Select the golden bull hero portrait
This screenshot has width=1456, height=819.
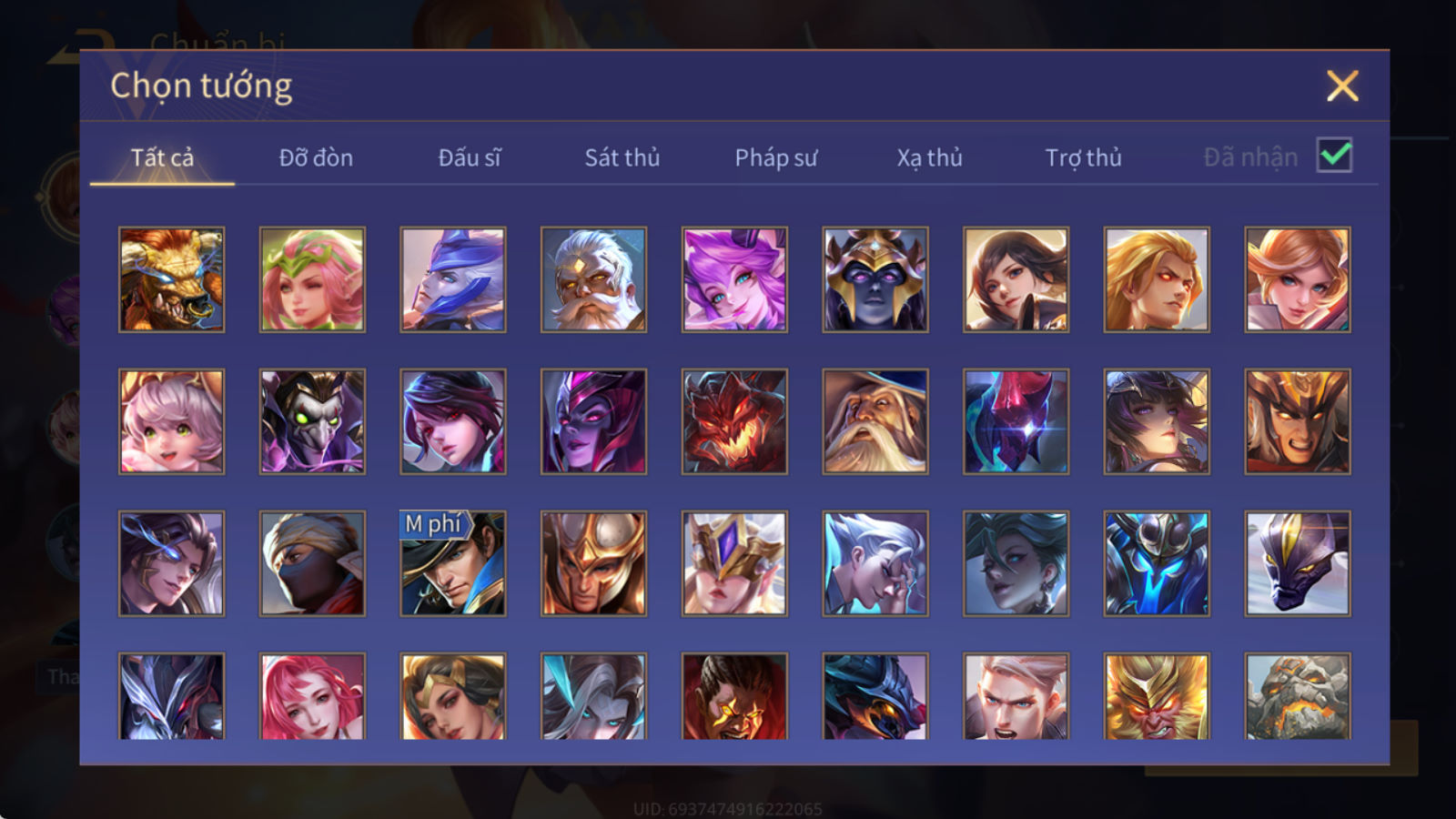(x=171, y=279)
